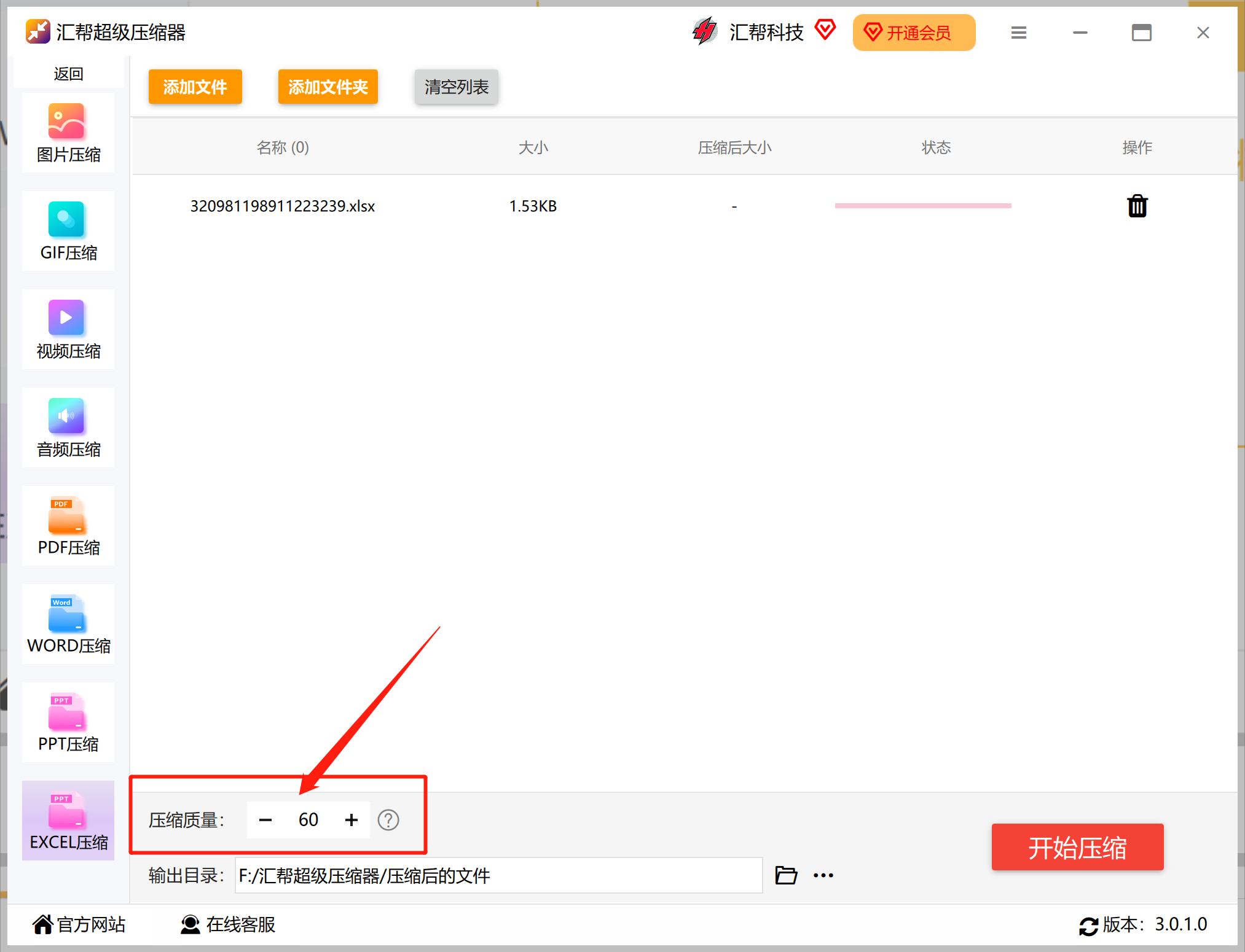Click the 操作 column header
Screen dimensions: 1245x952
(1137, 147)
